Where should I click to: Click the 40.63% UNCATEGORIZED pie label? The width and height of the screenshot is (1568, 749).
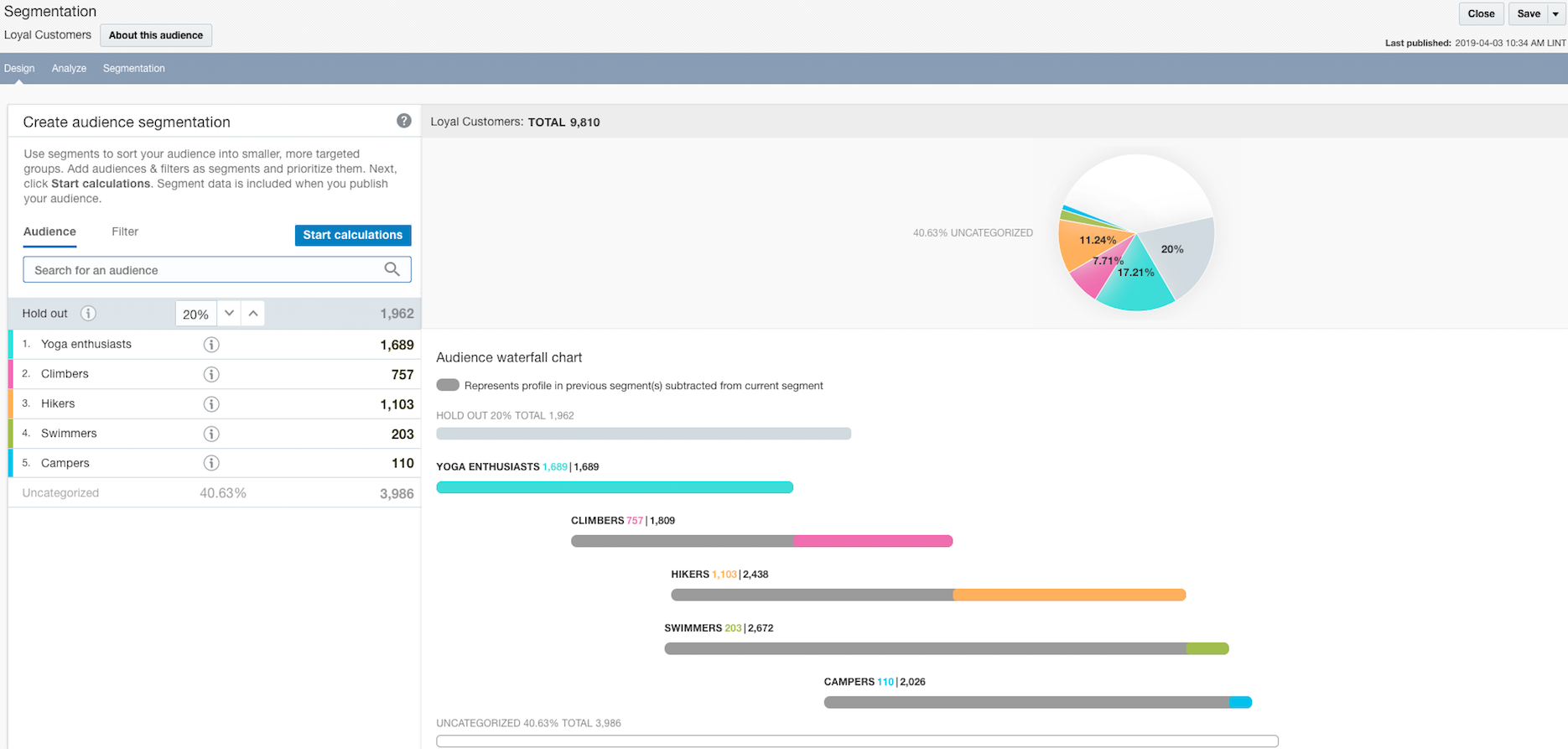[973, 233]
